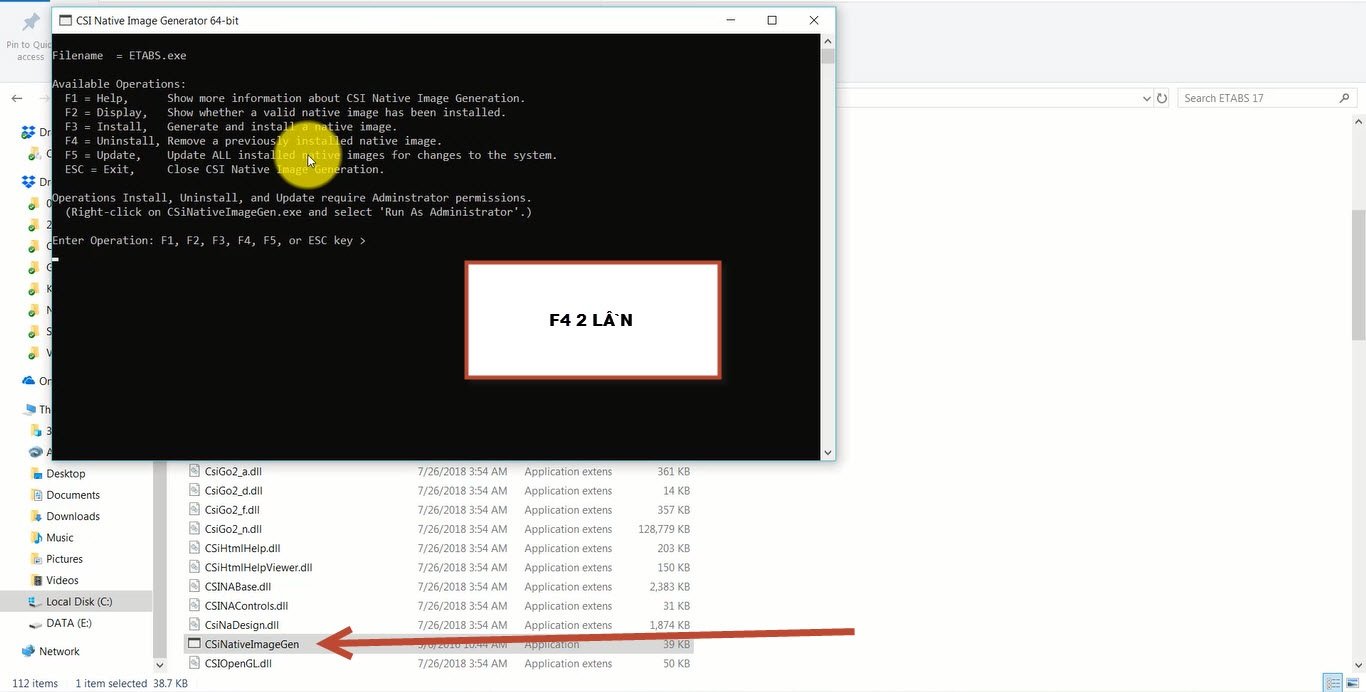Open Documents in the navigation pane
Viewport: 1366px width, 692px height.
click(73, 495)
